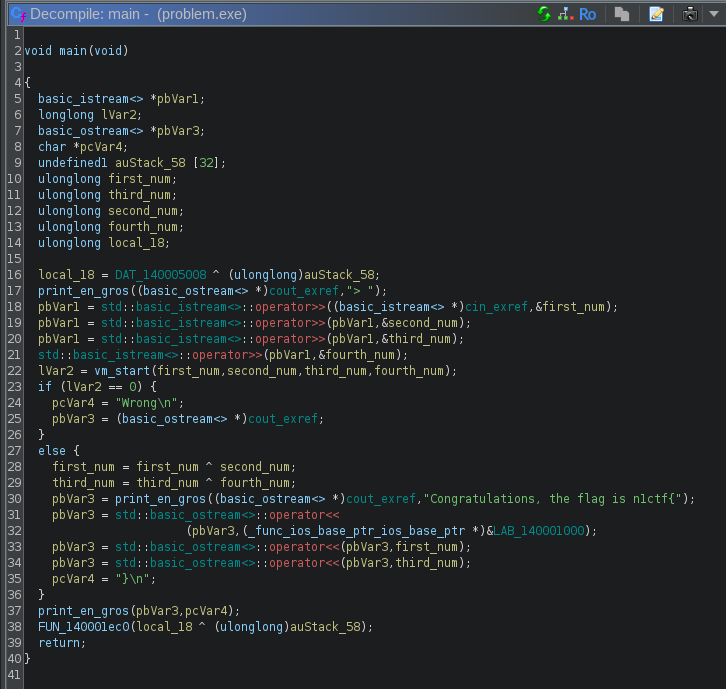
Task: Toggle the Ro read-only mode button
Action: [x=588, y=14]
